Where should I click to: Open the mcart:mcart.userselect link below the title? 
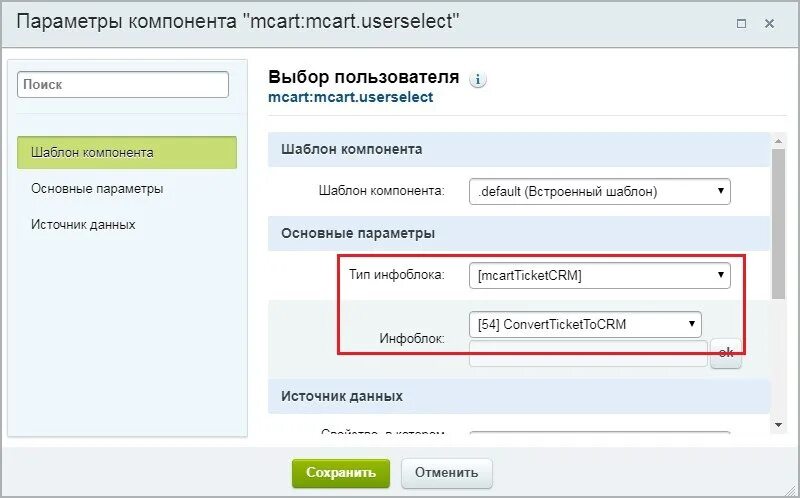351,97
